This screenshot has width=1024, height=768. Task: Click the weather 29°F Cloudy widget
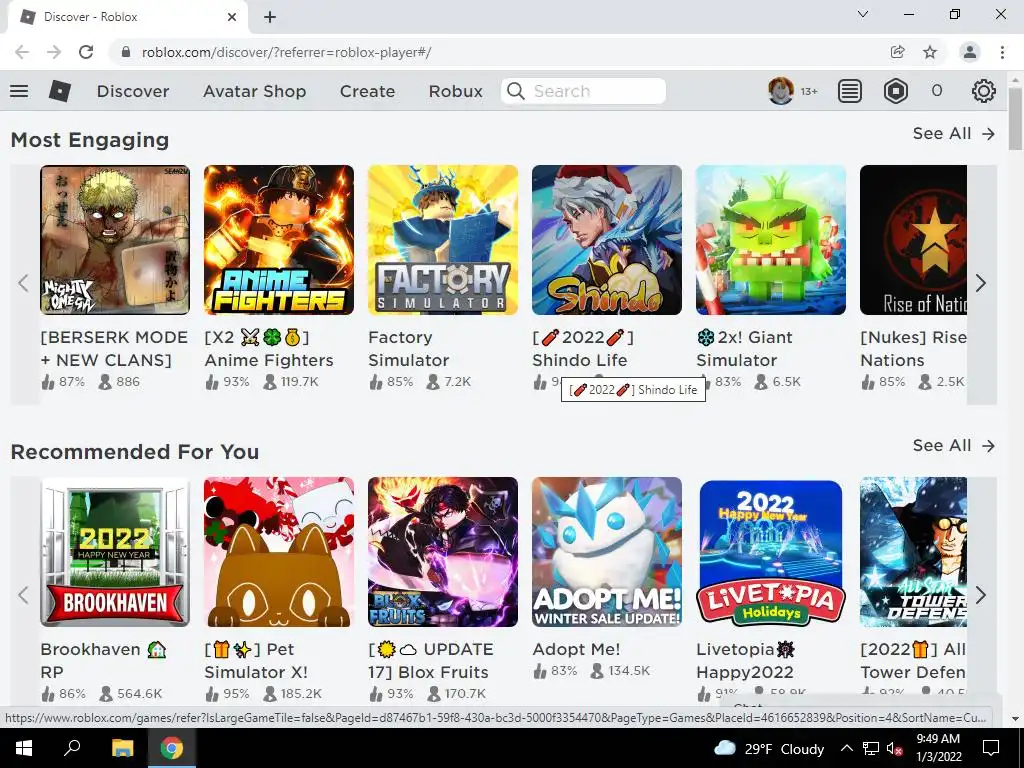click(x=769, y=748)
